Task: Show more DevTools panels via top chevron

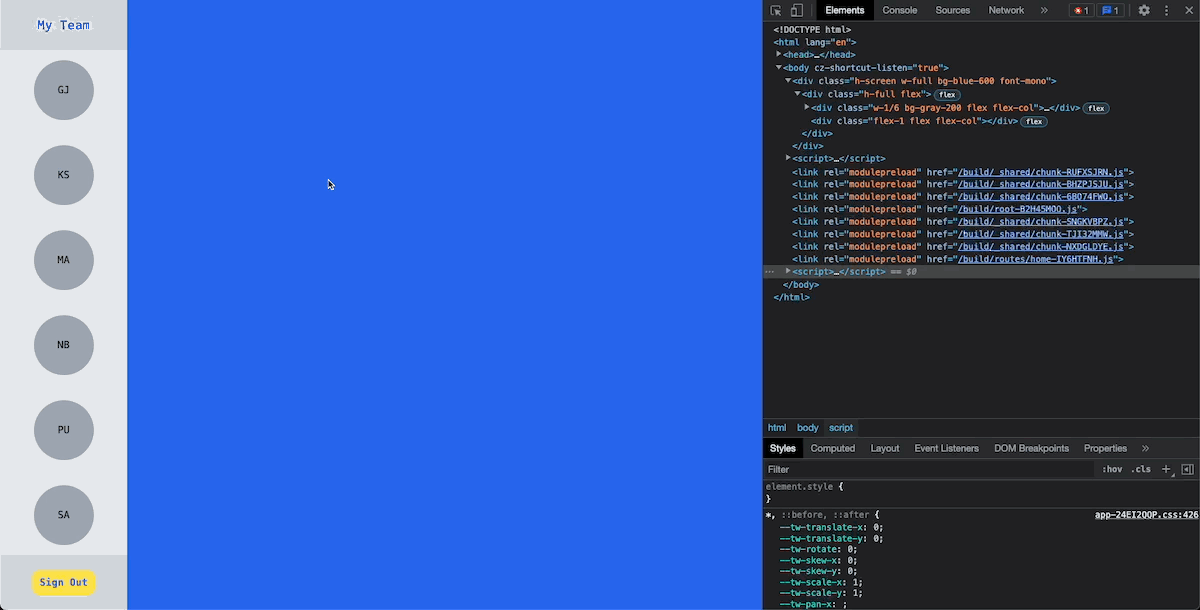Action: click(1044, 10)
